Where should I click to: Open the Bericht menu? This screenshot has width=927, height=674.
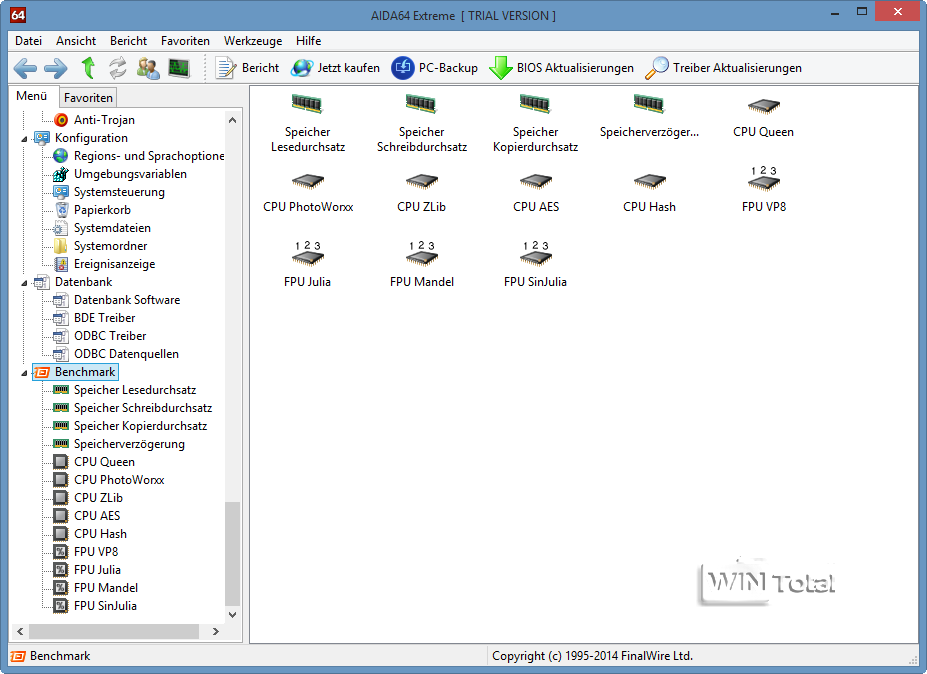[128, 41]
